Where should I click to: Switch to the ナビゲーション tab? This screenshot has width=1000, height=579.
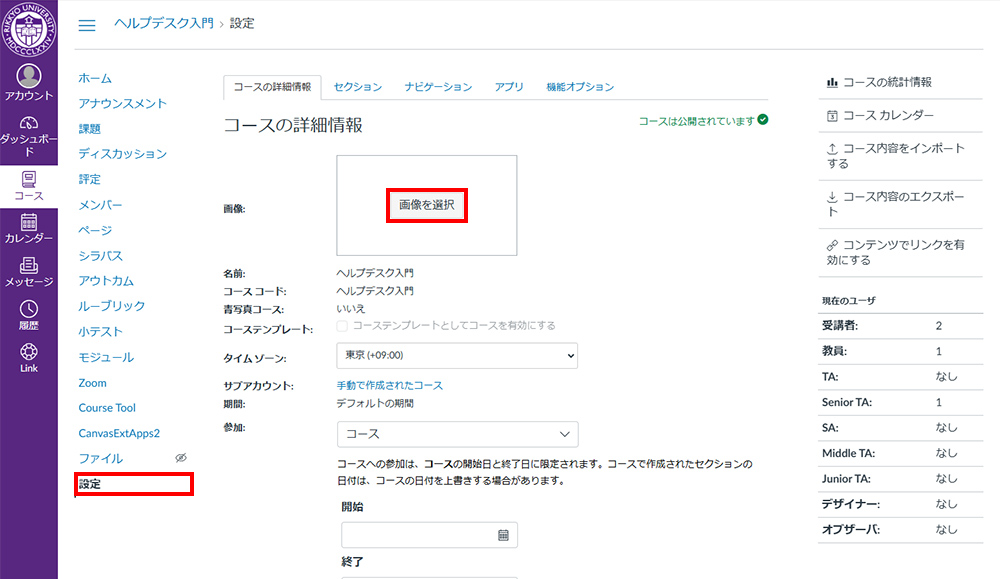coord(438,87)
